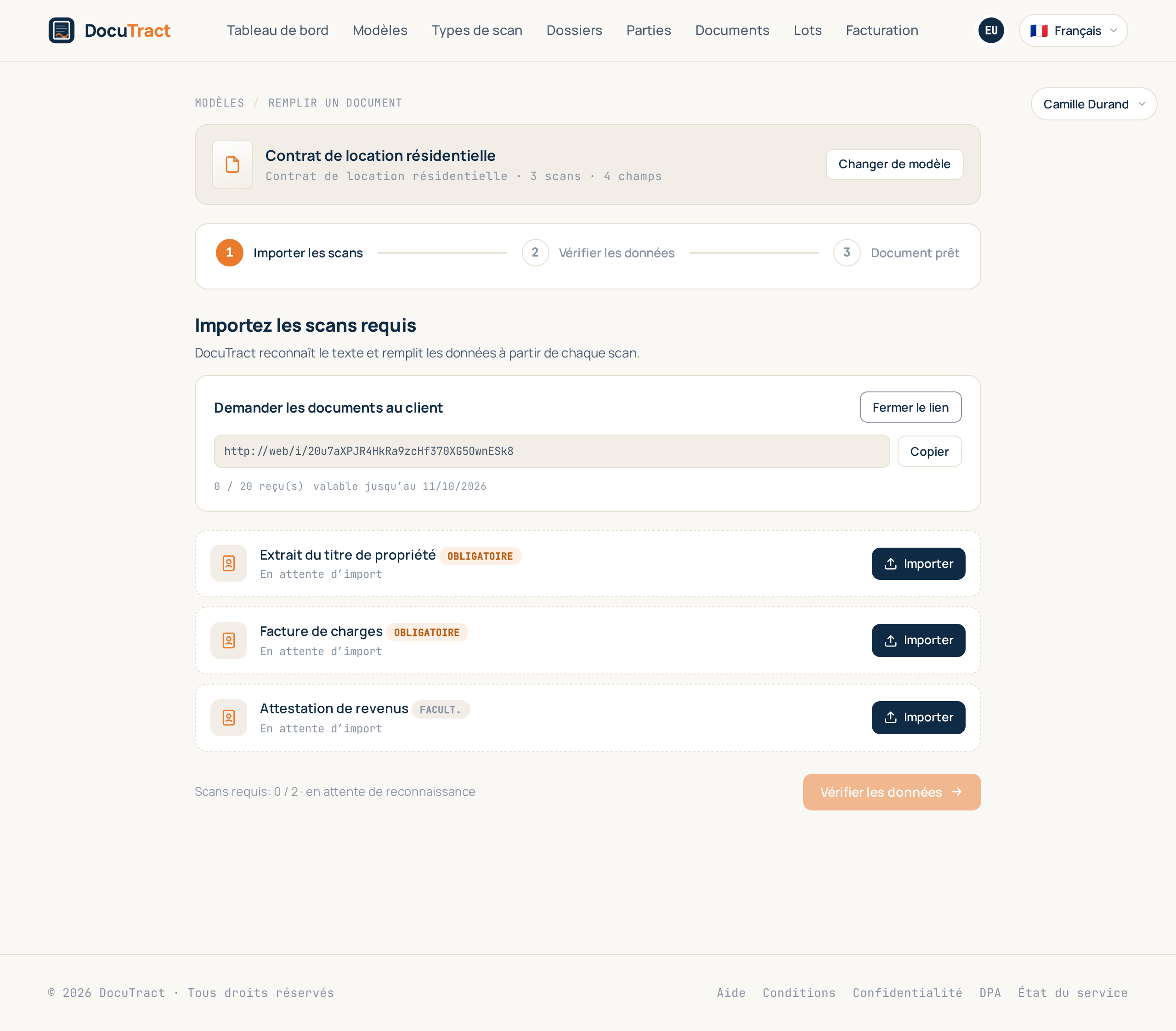The width and height of the screenshot is (1176, 1031).
Task: Click the DocuTract brand name text
Action: (128, 30)
